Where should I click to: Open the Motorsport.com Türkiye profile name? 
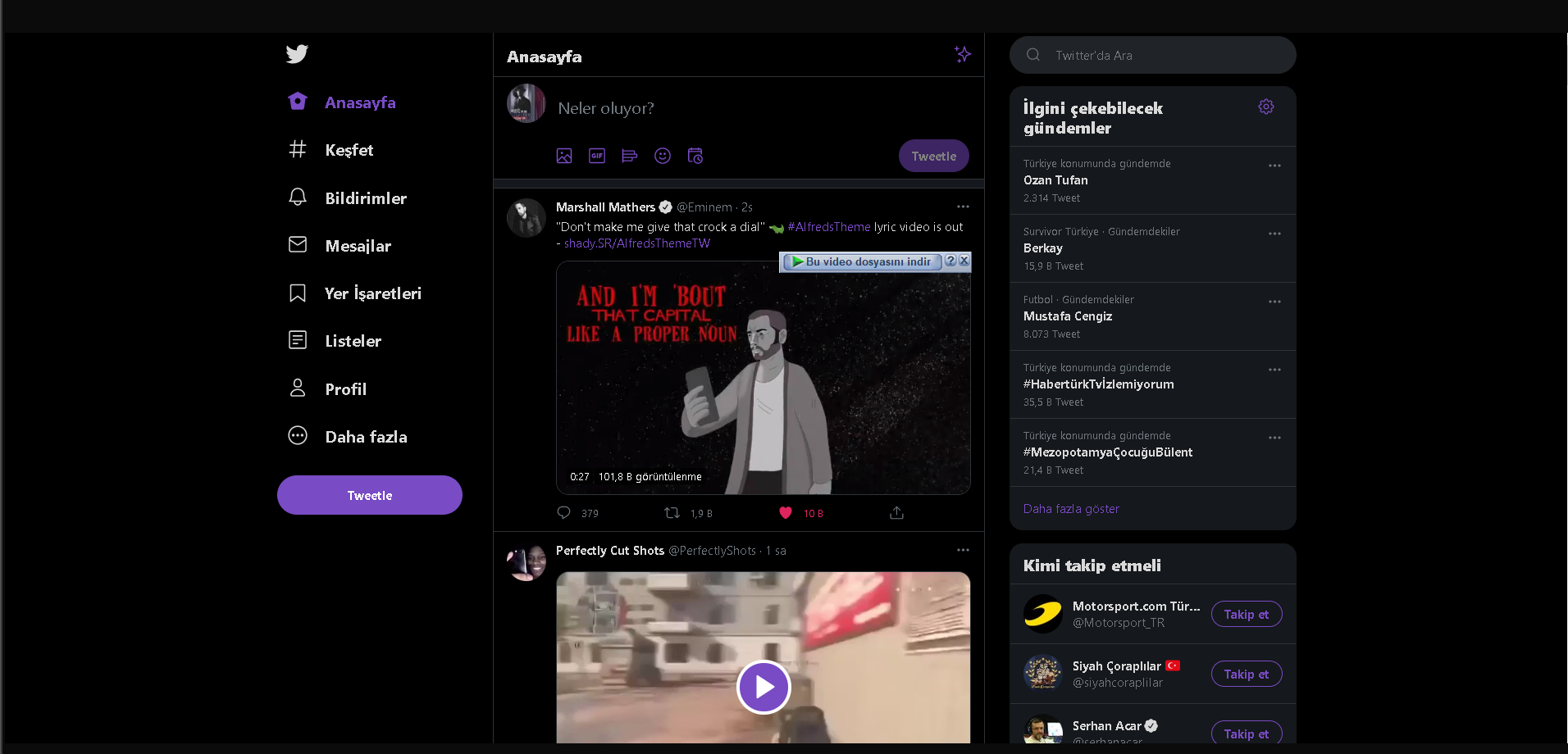pyautogui.click(x=1136, y=606)
